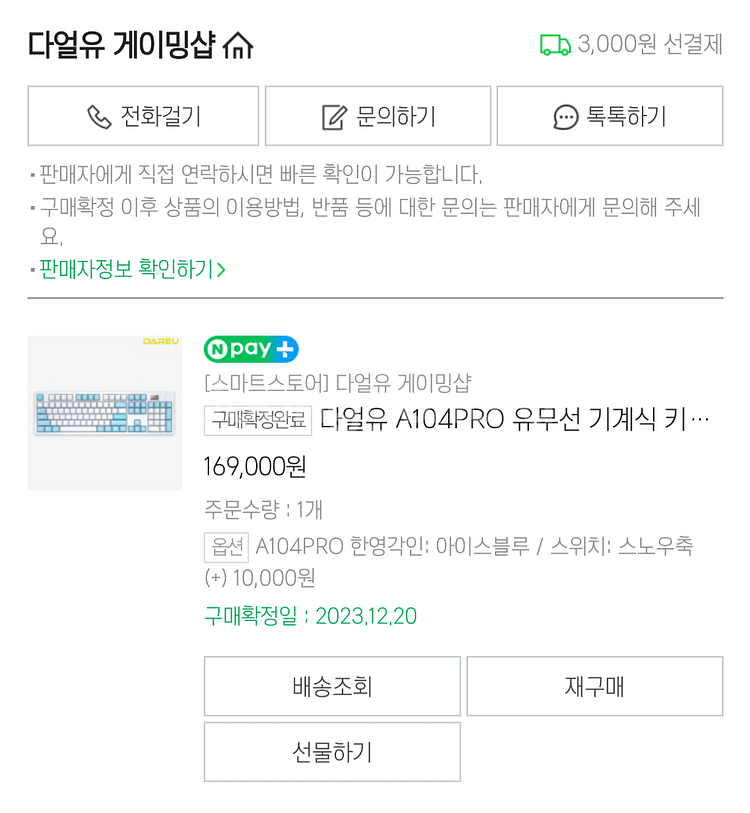Select the 옵션 label near A104PRO details
Image resolution: width=750 pixels, height=813 pixels.
coord(216,545)
